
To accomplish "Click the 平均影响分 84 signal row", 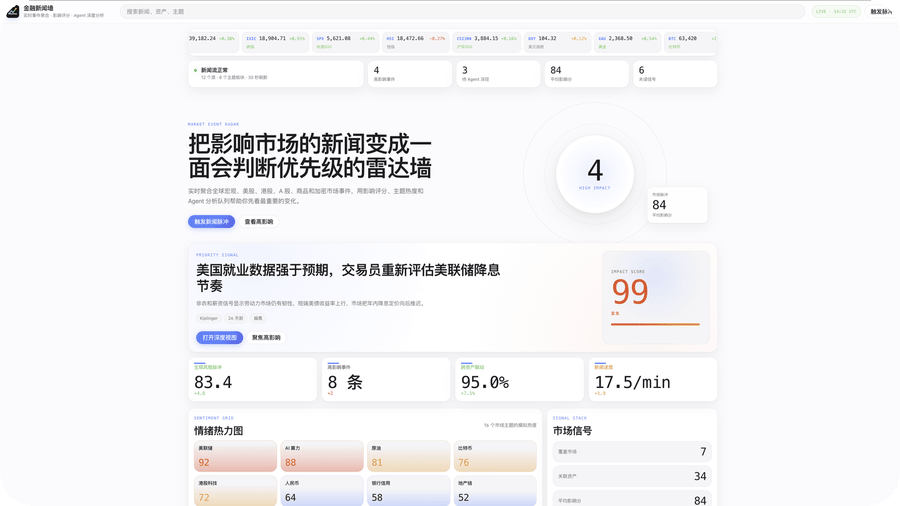I will point(632,499).
